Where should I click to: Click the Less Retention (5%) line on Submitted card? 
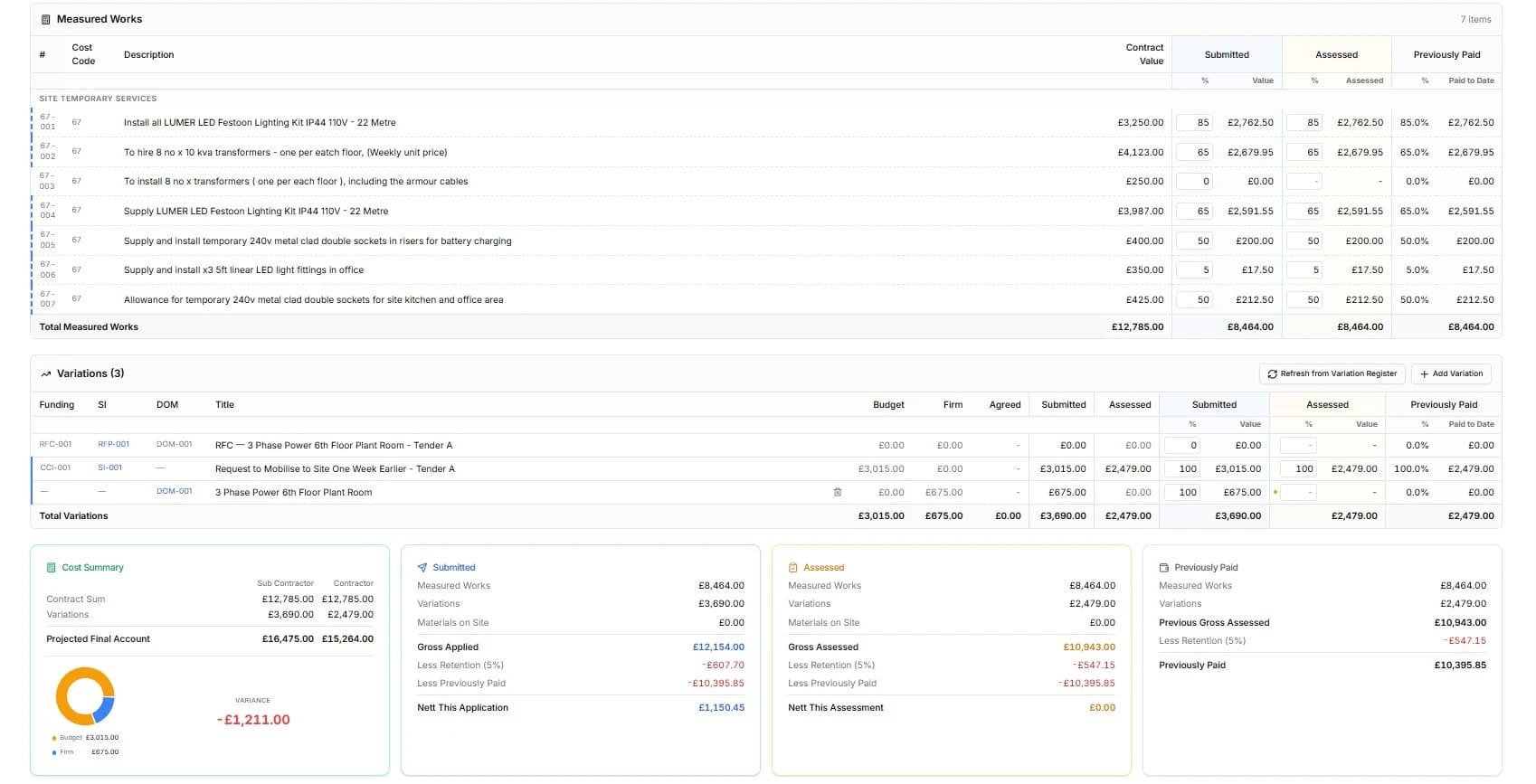point(581,665)
